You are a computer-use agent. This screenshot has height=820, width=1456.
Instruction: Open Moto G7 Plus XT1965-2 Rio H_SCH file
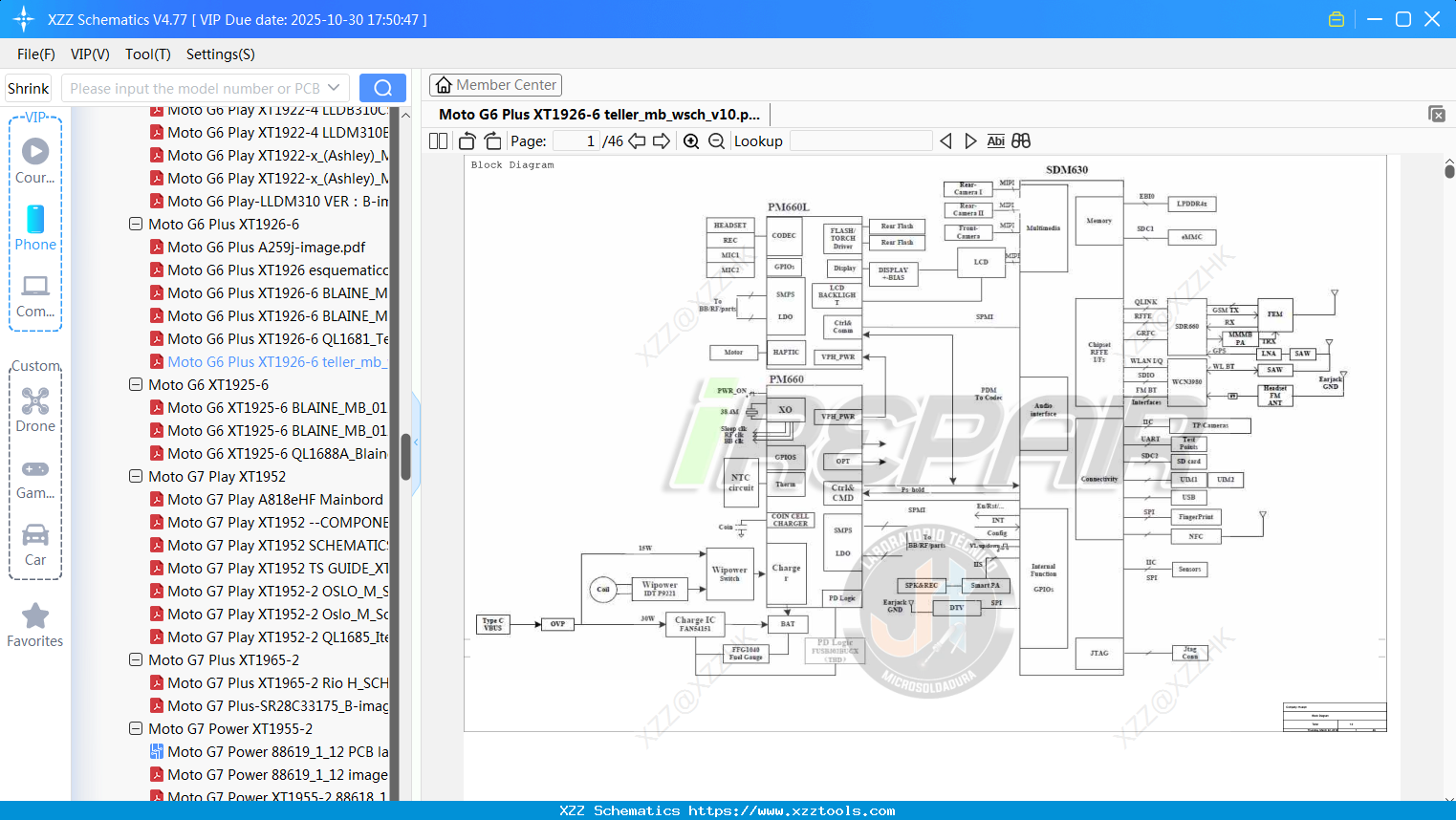pos(277,683)
